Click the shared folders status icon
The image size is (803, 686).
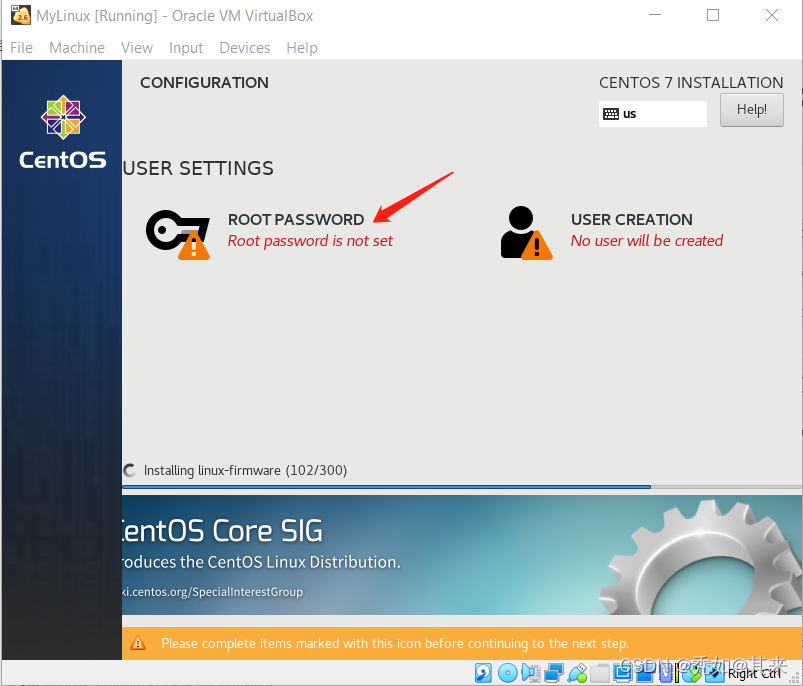point(600,673)
